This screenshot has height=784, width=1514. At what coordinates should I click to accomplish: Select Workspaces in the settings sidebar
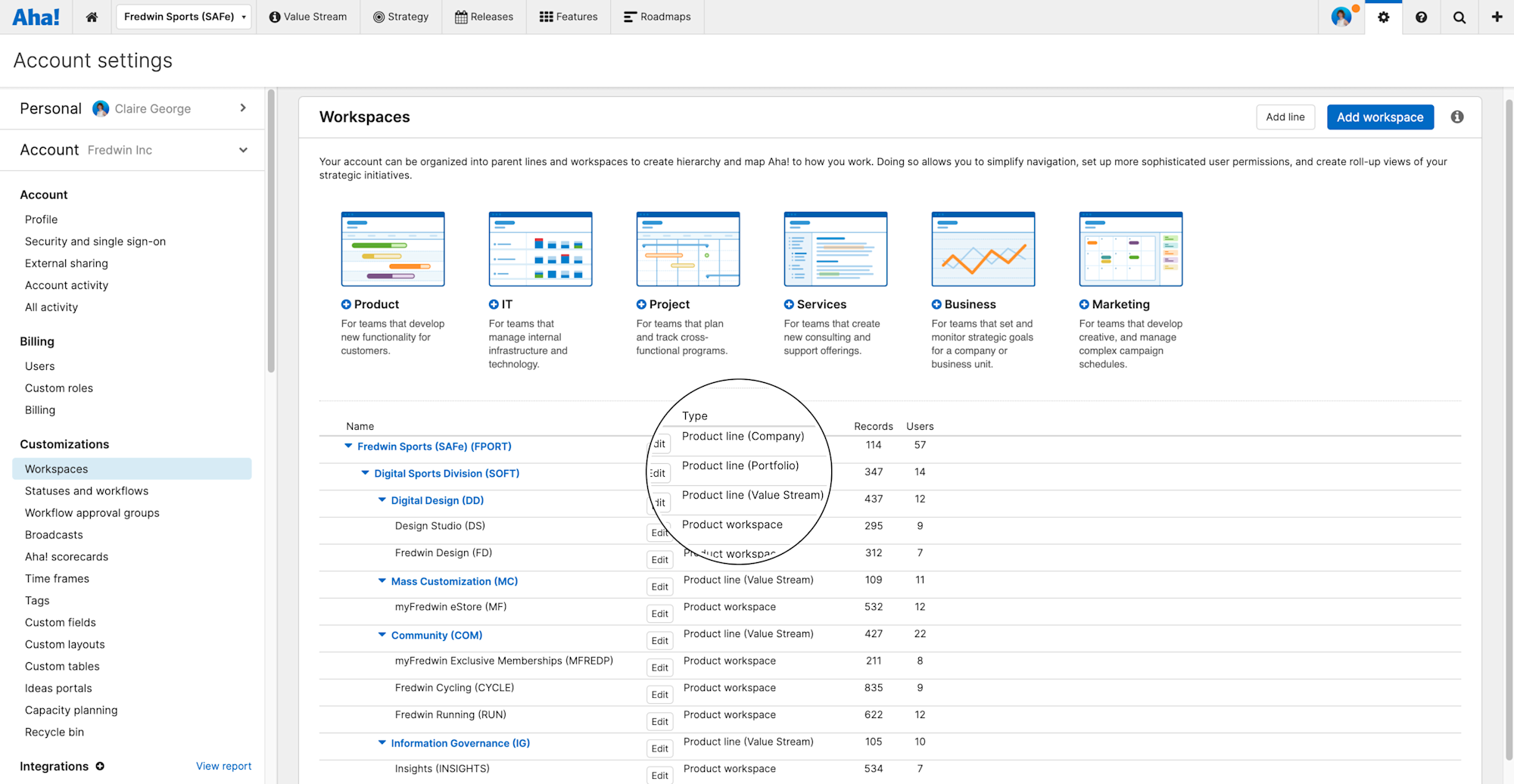tap(132, 469)
